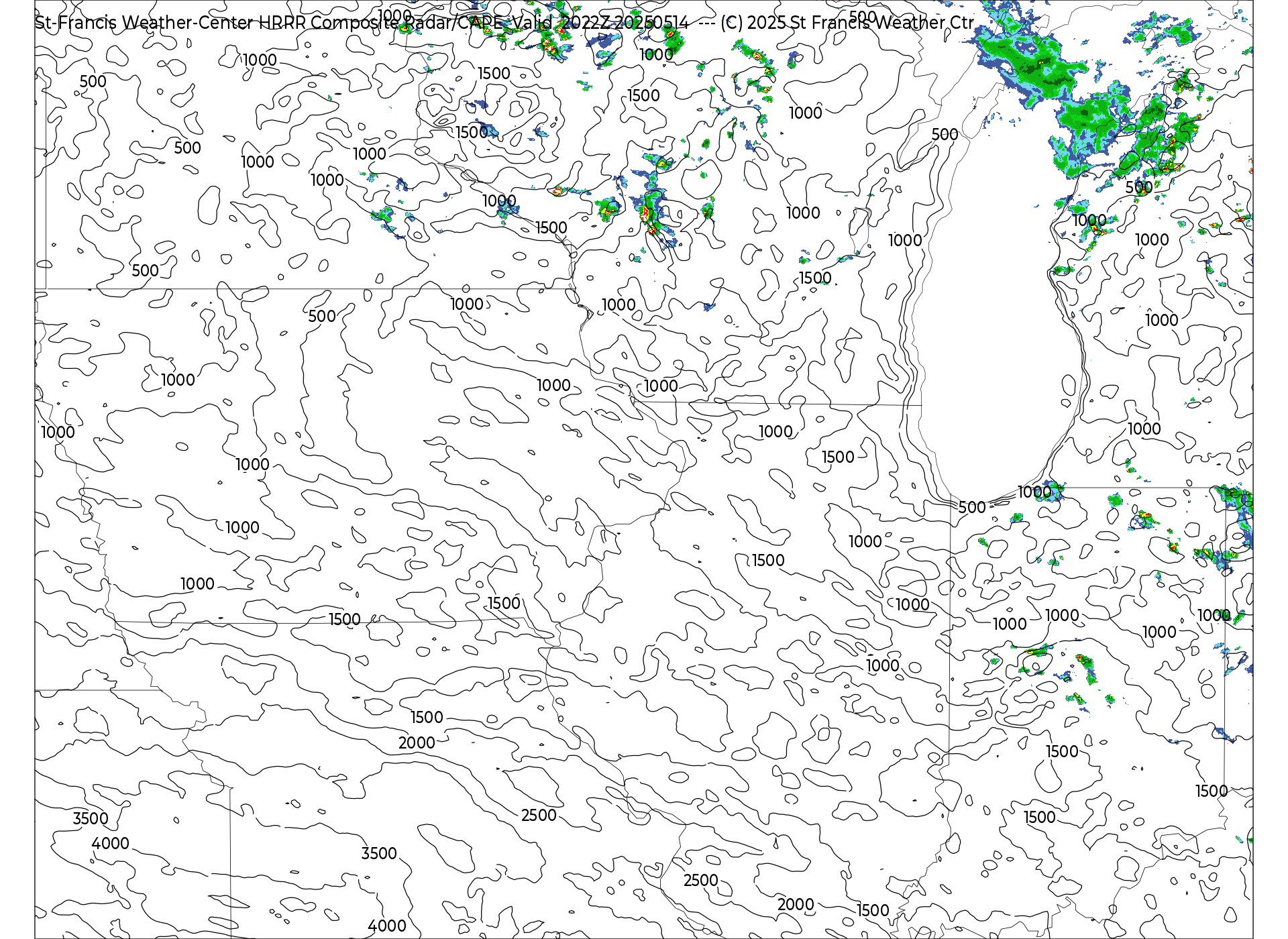Click the "500" contour label at Lake Michigan's southern tip

click(972, 507)
